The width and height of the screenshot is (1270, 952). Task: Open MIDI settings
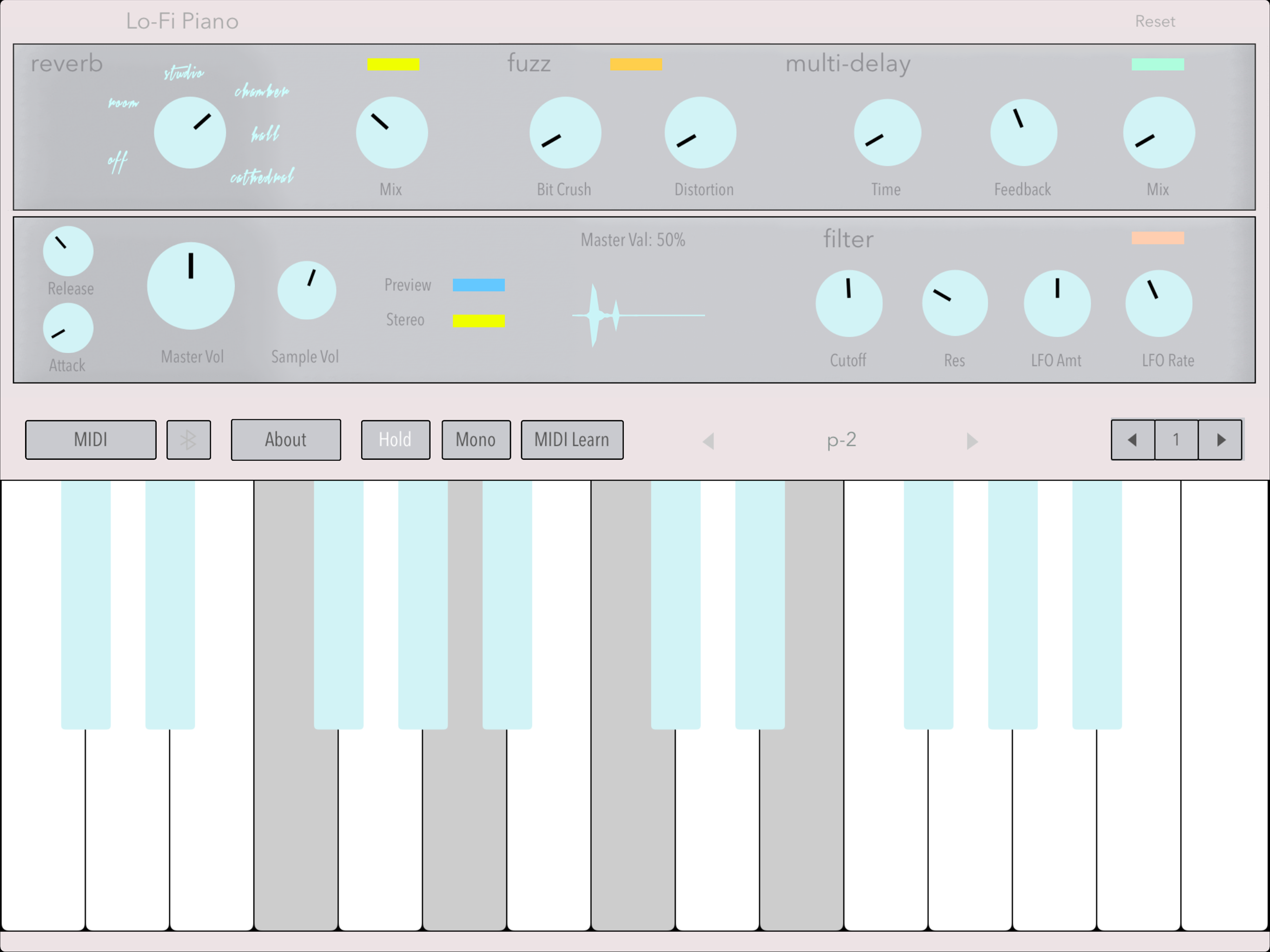click(91, 440)
